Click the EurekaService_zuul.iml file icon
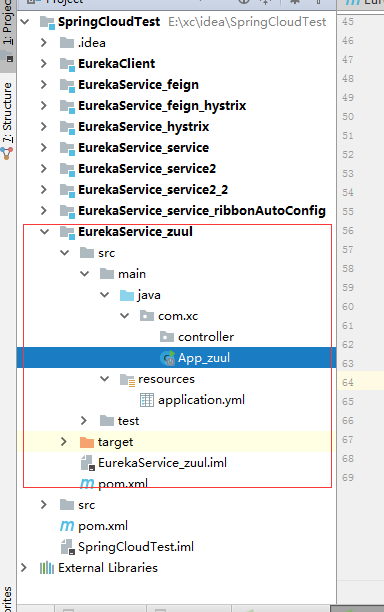384x612 pixels. pos(87,463)
